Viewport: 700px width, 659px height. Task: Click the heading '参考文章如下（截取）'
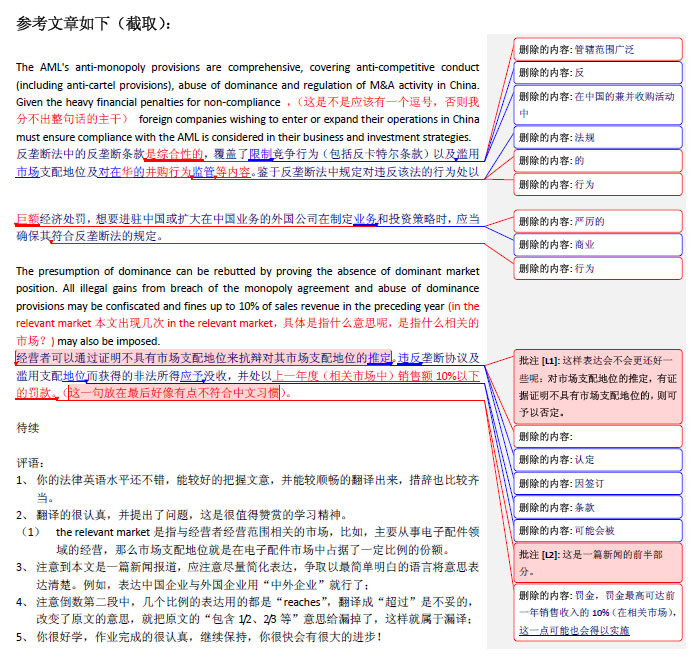(x=93, y=23)
